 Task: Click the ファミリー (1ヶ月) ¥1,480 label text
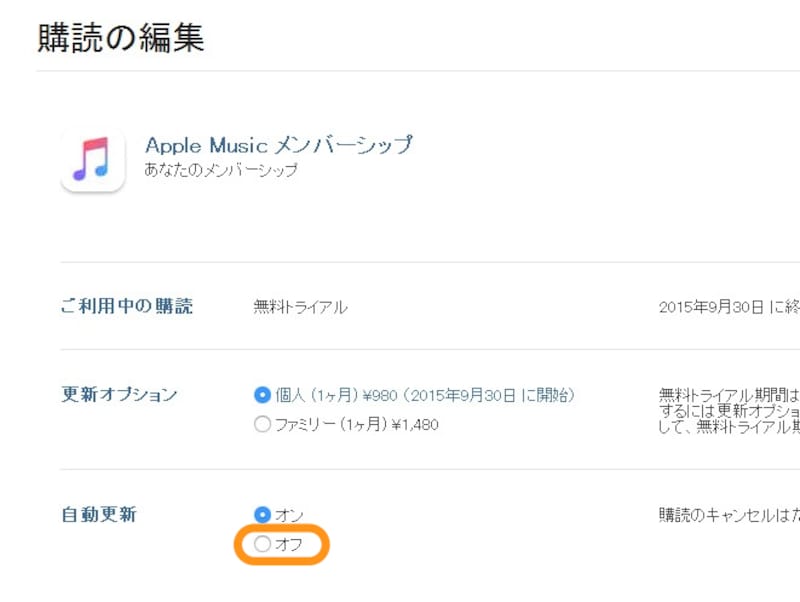click(356, 424)
